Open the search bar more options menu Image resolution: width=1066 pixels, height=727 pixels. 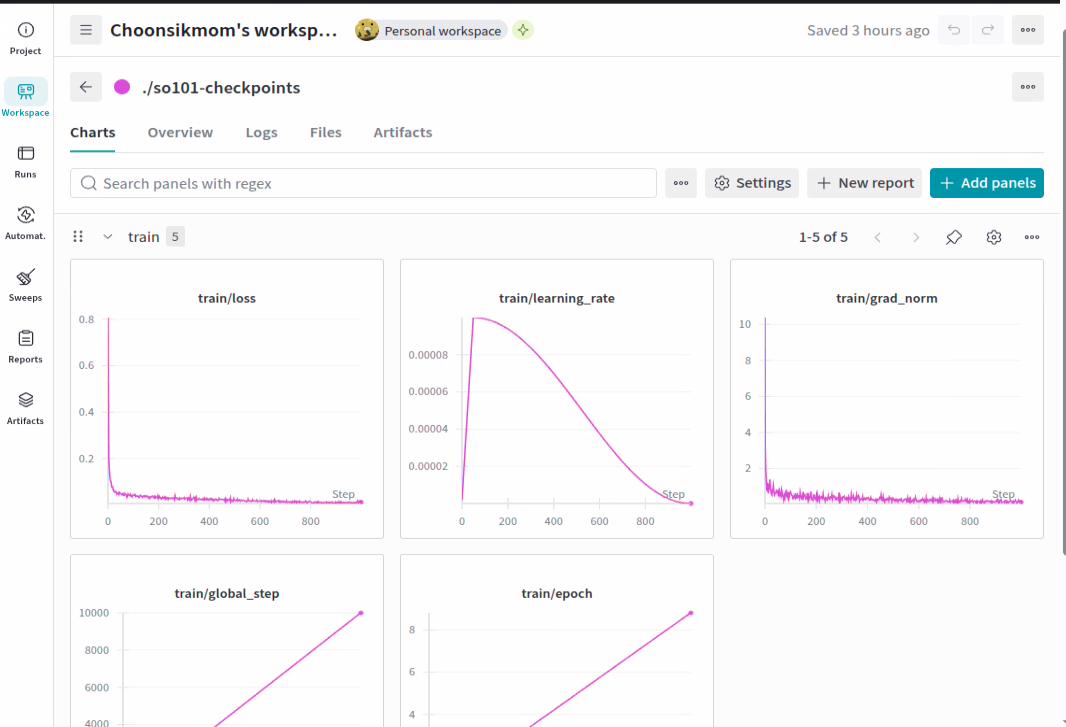click(681, 184)
